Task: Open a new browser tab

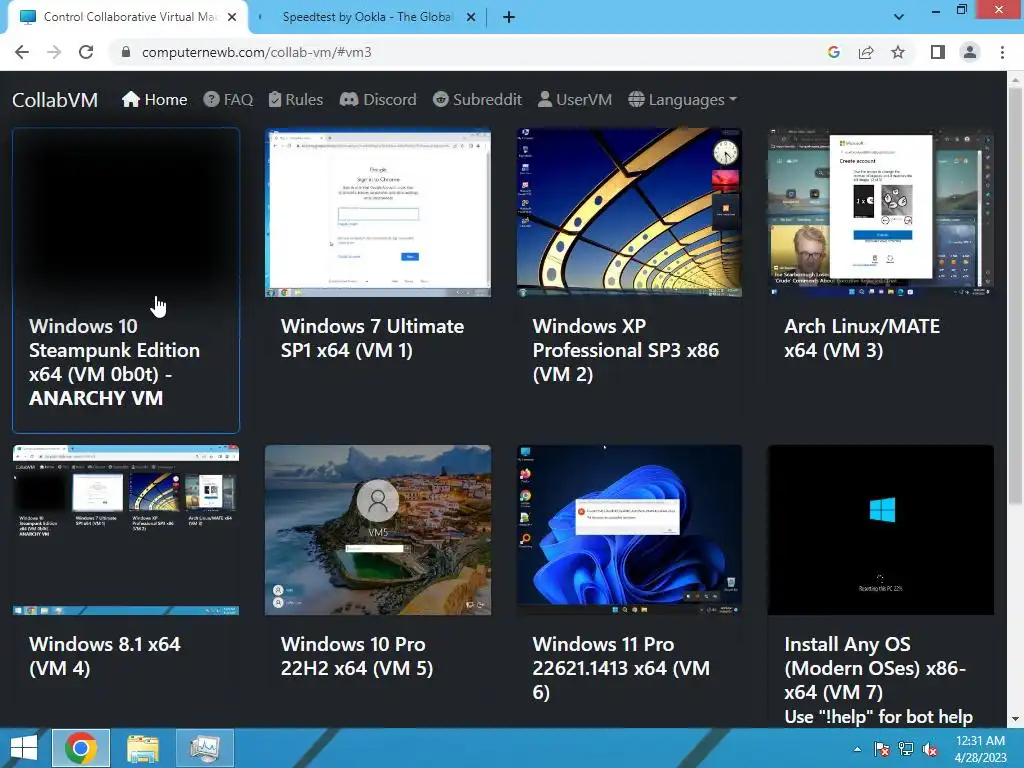Action: (x=509, y=18)
